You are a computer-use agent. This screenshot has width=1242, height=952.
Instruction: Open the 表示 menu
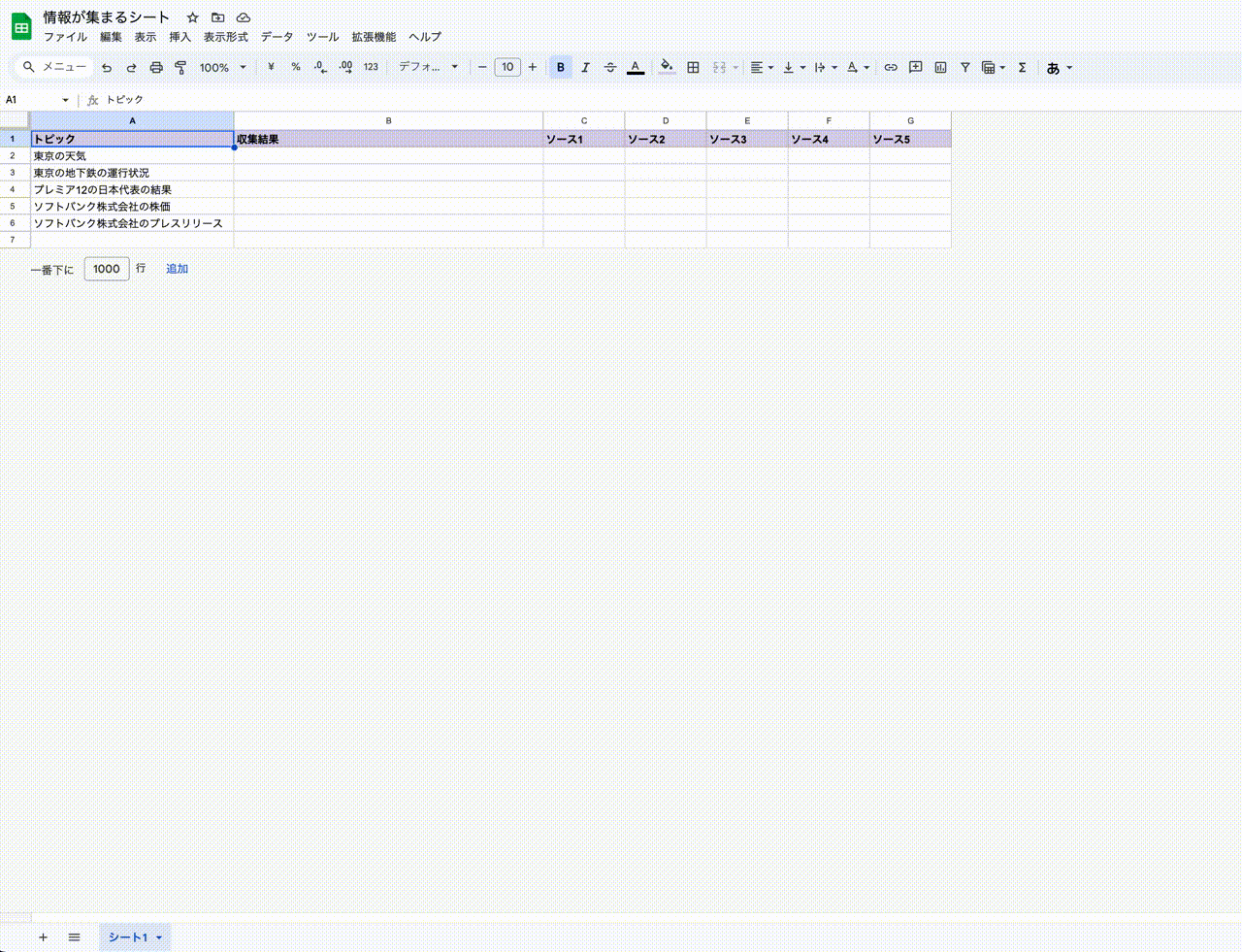click(x=146, y=37)
